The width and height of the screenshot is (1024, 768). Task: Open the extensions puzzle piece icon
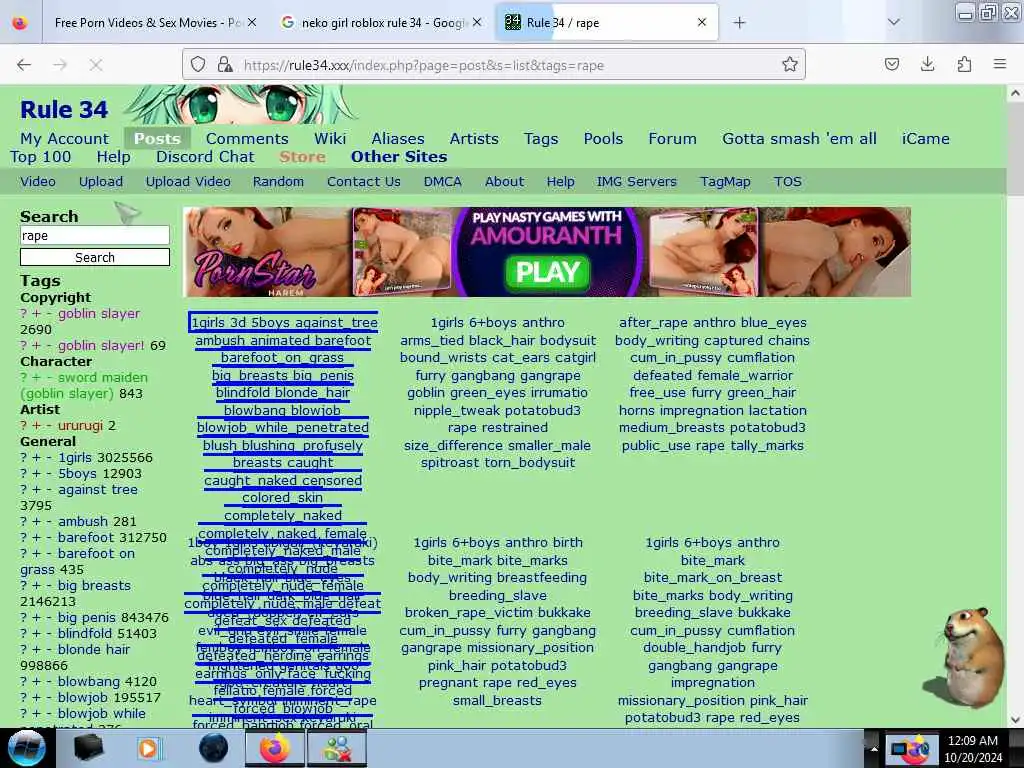(x=964, y=64)
